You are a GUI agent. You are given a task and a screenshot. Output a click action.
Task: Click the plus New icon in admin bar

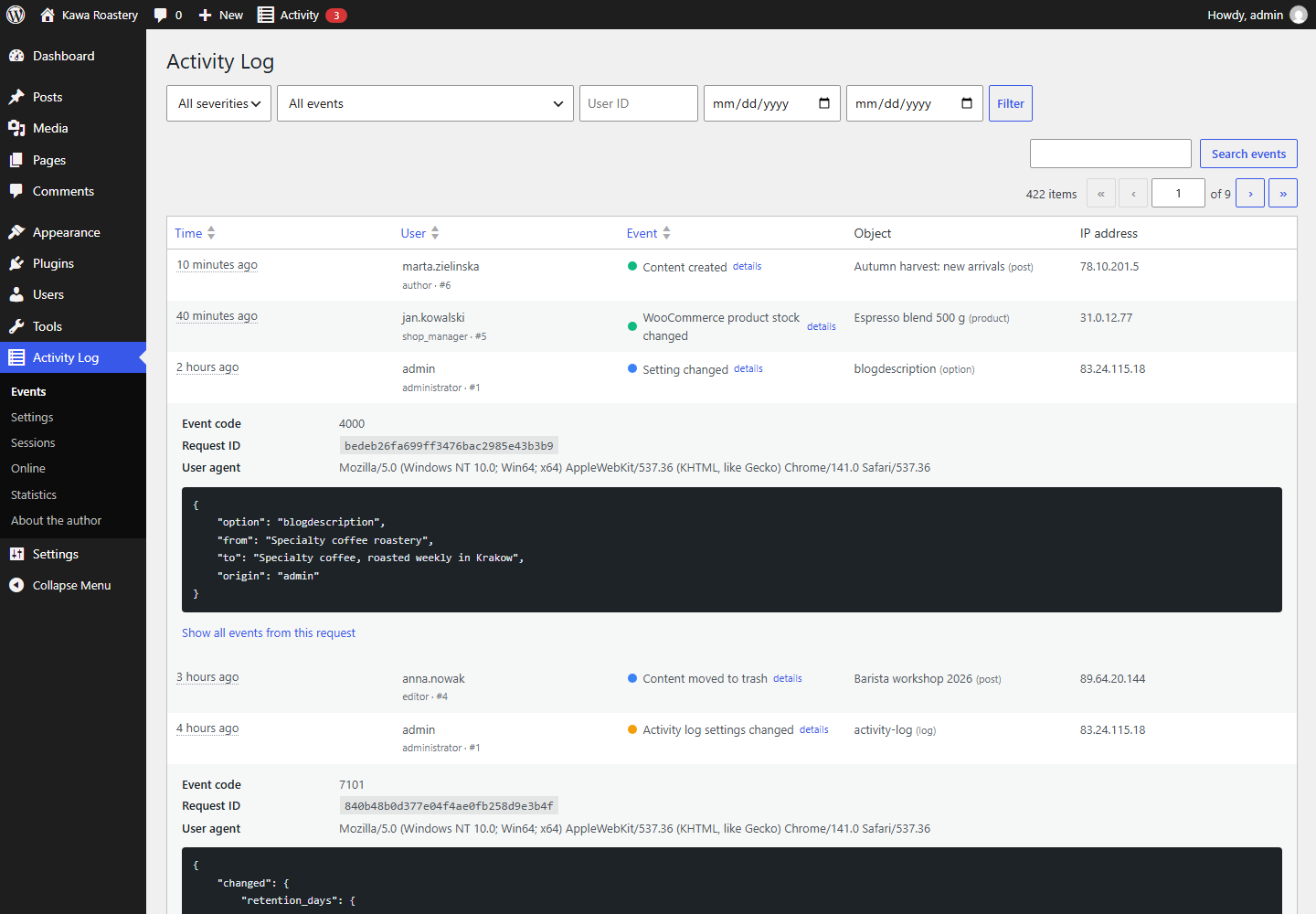tap(205, 16)
